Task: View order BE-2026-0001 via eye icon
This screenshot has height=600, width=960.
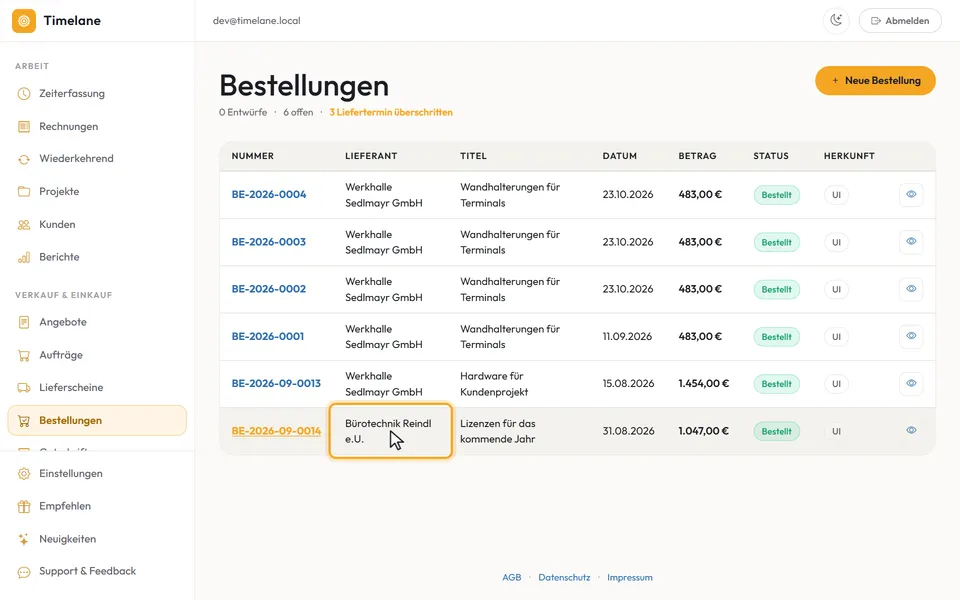Action: (x=911, y=336)
